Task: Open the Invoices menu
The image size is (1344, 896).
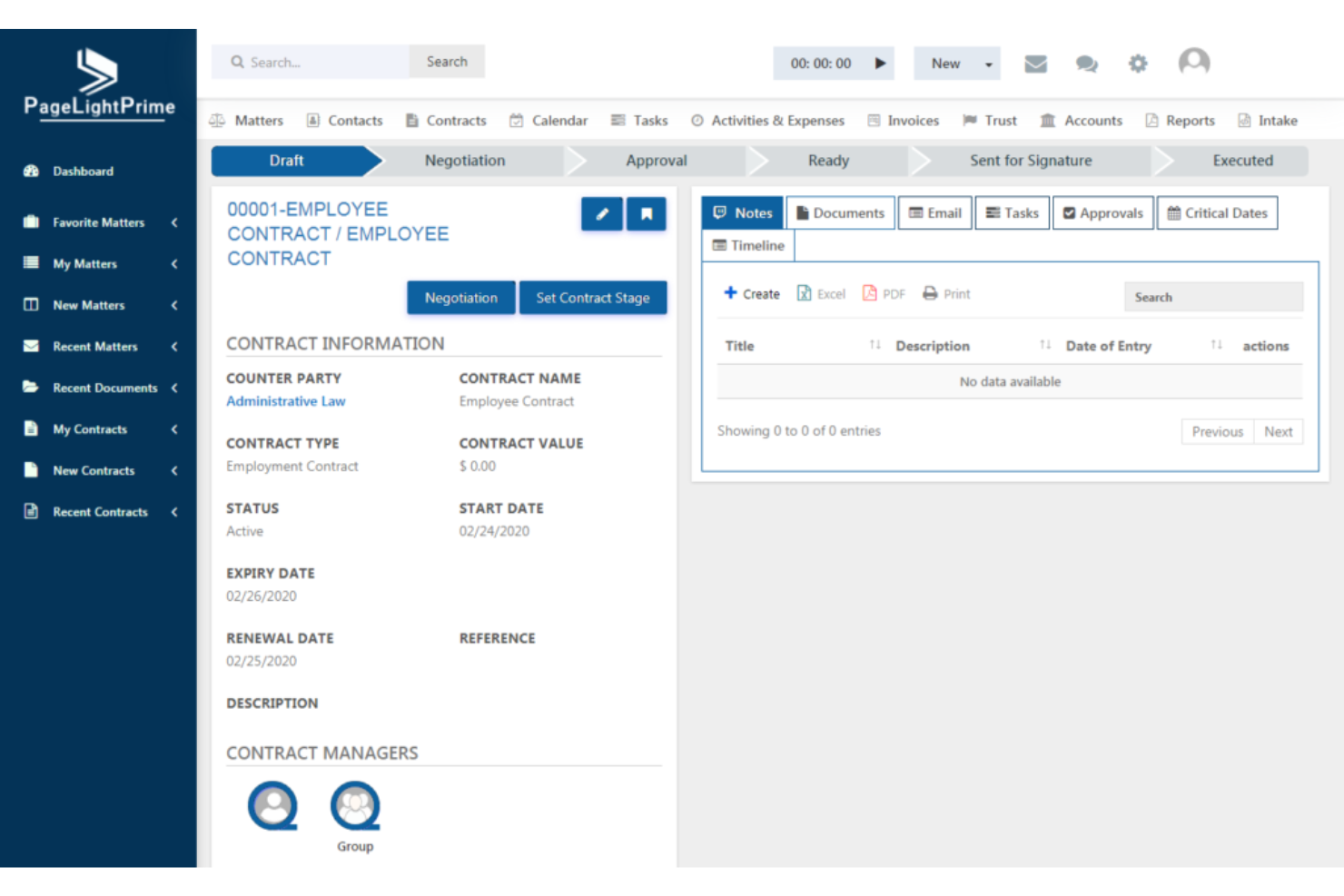Action: point(904,121)
